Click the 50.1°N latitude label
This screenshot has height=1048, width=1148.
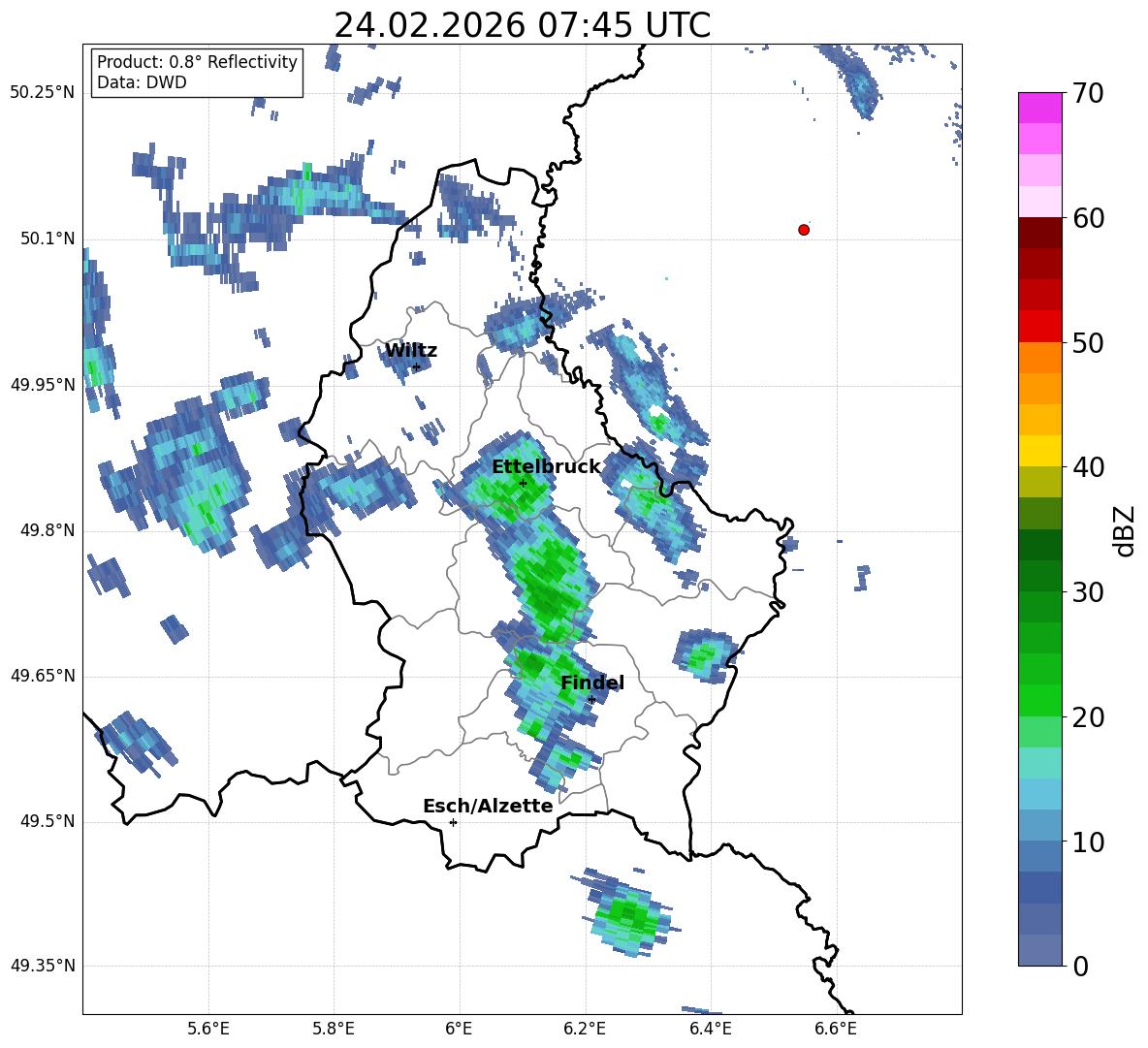[48, 238]
